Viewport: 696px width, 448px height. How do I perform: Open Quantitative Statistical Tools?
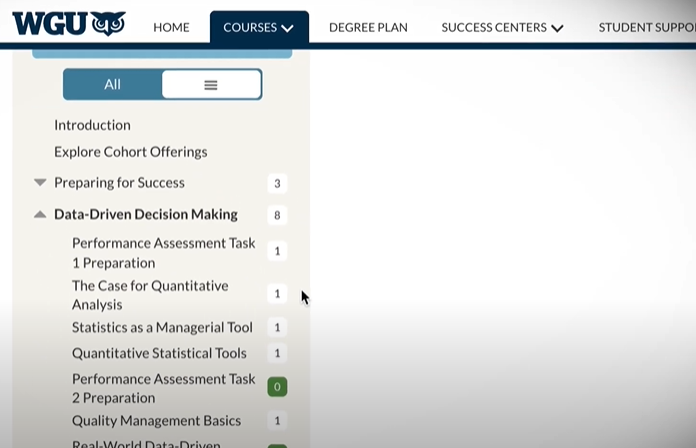click(x=159, y=353)
